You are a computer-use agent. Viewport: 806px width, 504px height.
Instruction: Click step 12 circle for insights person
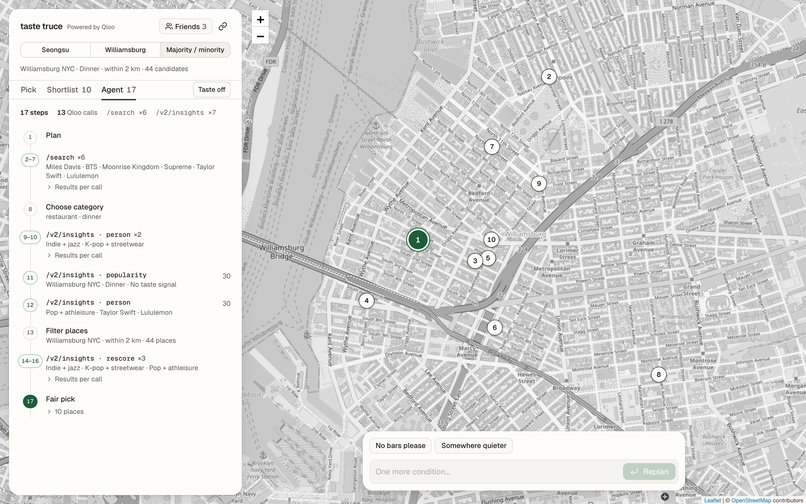coord(30,305)
